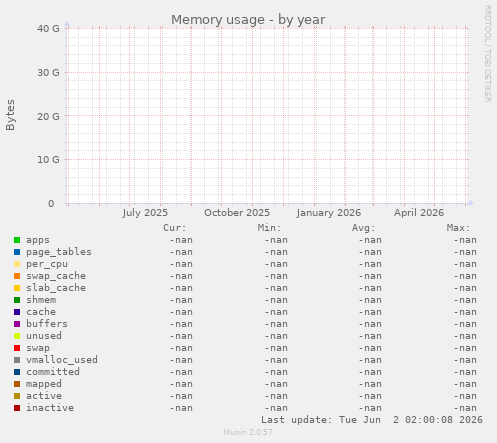This screenshot has width=497, height=443.
Task: Click the swap_cache orange legend swatch
Action: point(17,276)
